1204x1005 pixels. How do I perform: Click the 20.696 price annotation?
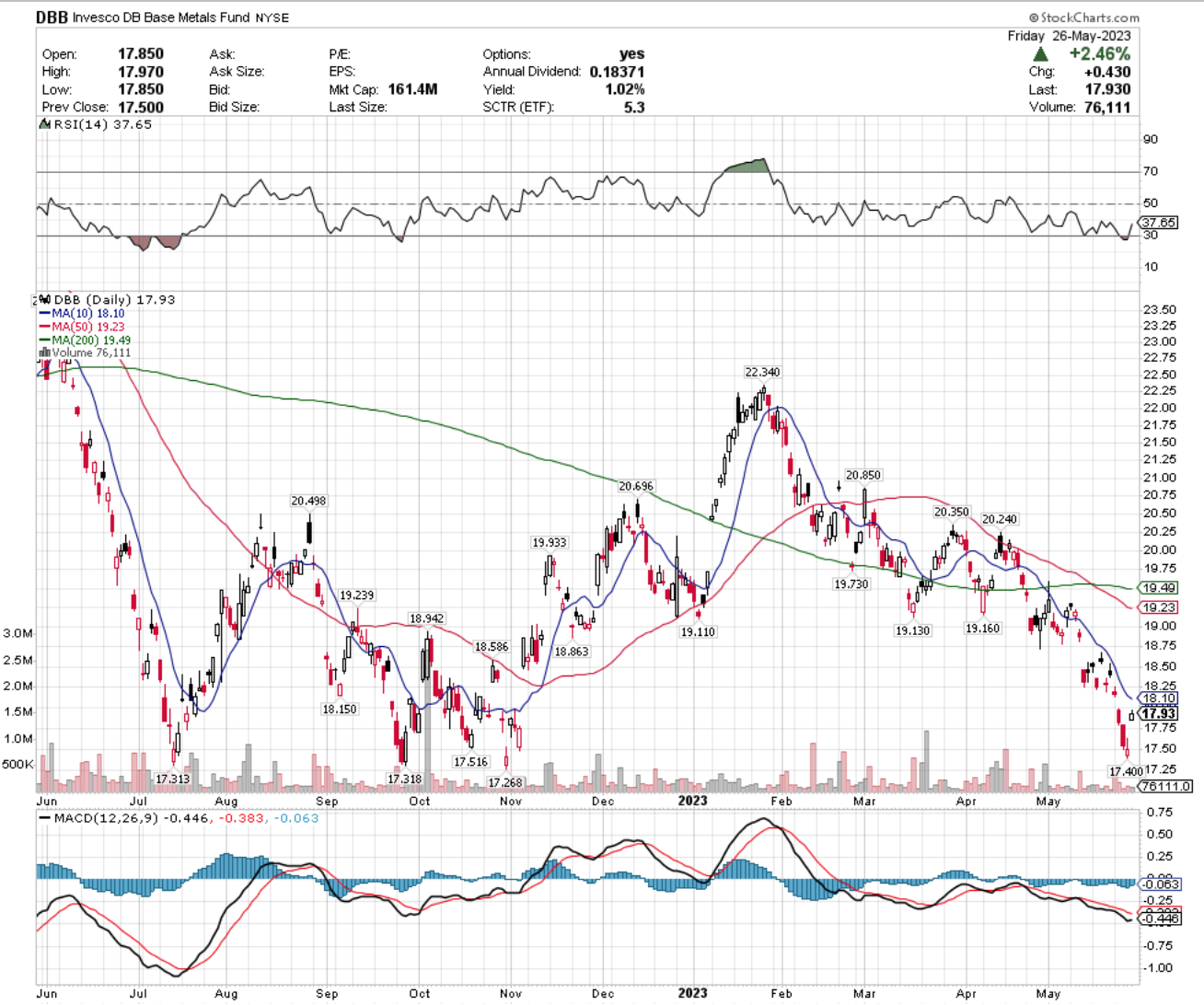coord(636,487)
